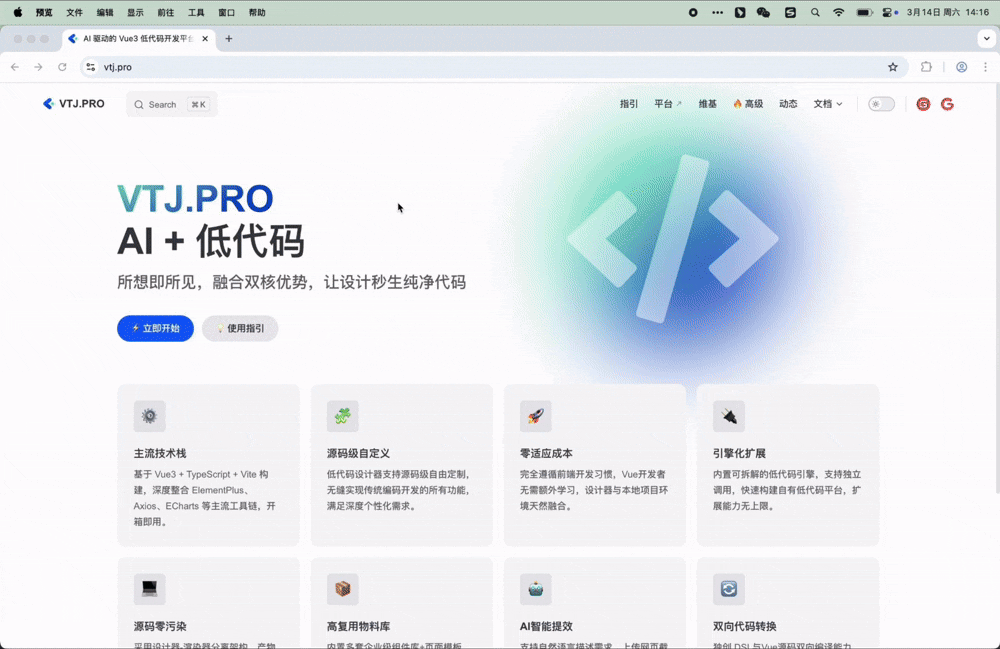Open the Gitee red circle icon link
The height and width of the screenshot is (649, 1000).
click(923, 104)
